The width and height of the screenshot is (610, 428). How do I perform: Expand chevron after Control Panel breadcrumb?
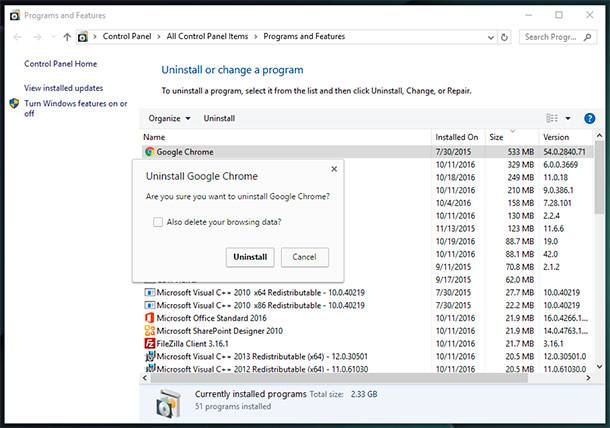point(159,37)
